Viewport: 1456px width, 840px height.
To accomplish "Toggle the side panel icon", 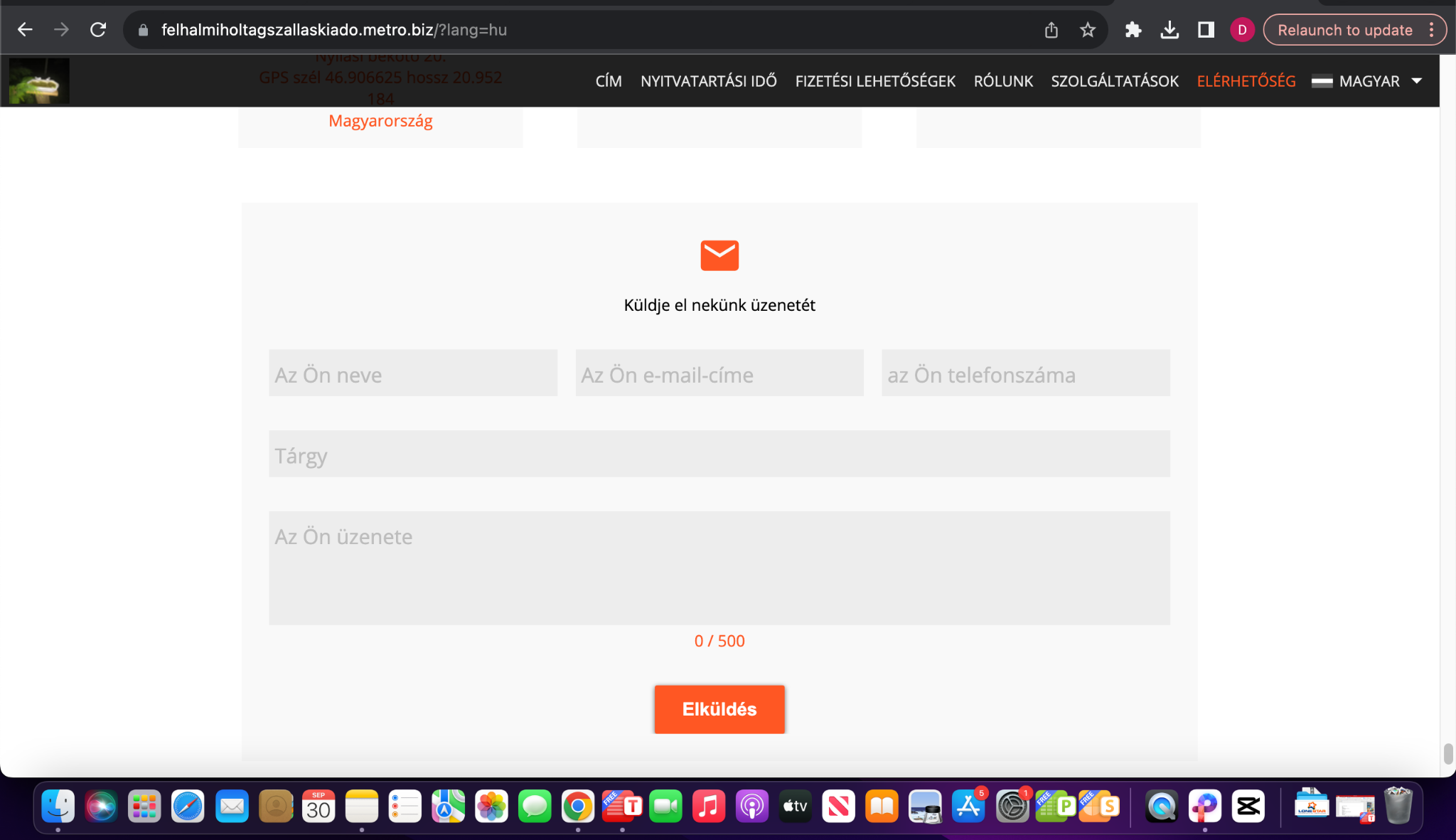I will click(x=1206, y=30).
